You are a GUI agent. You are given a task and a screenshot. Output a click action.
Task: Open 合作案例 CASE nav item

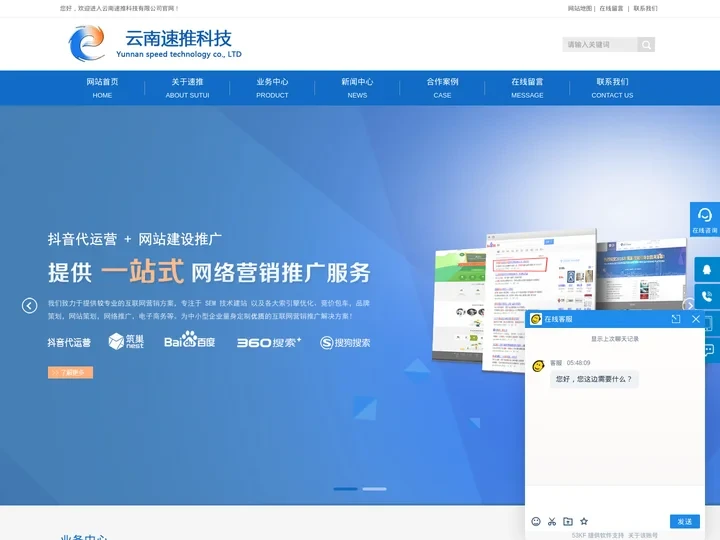(x=442, y=88)
